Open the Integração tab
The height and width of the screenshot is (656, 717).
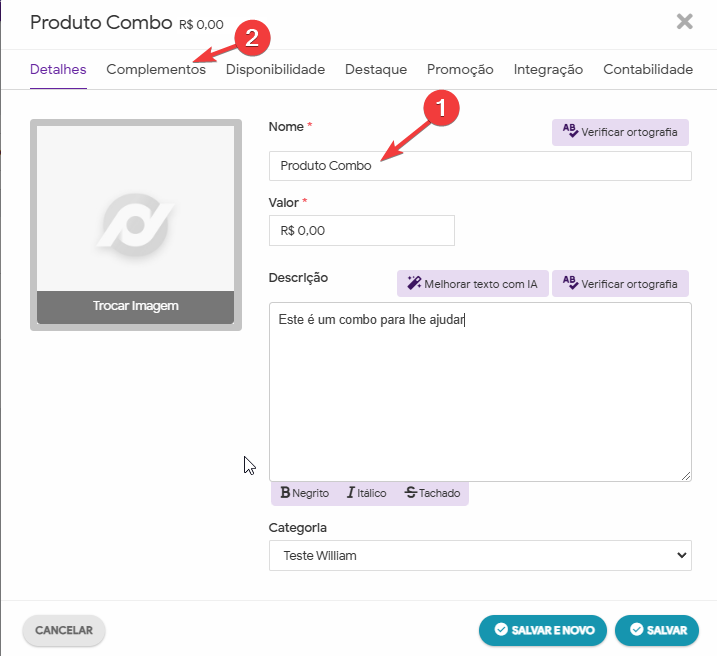(x=548, y=70)
